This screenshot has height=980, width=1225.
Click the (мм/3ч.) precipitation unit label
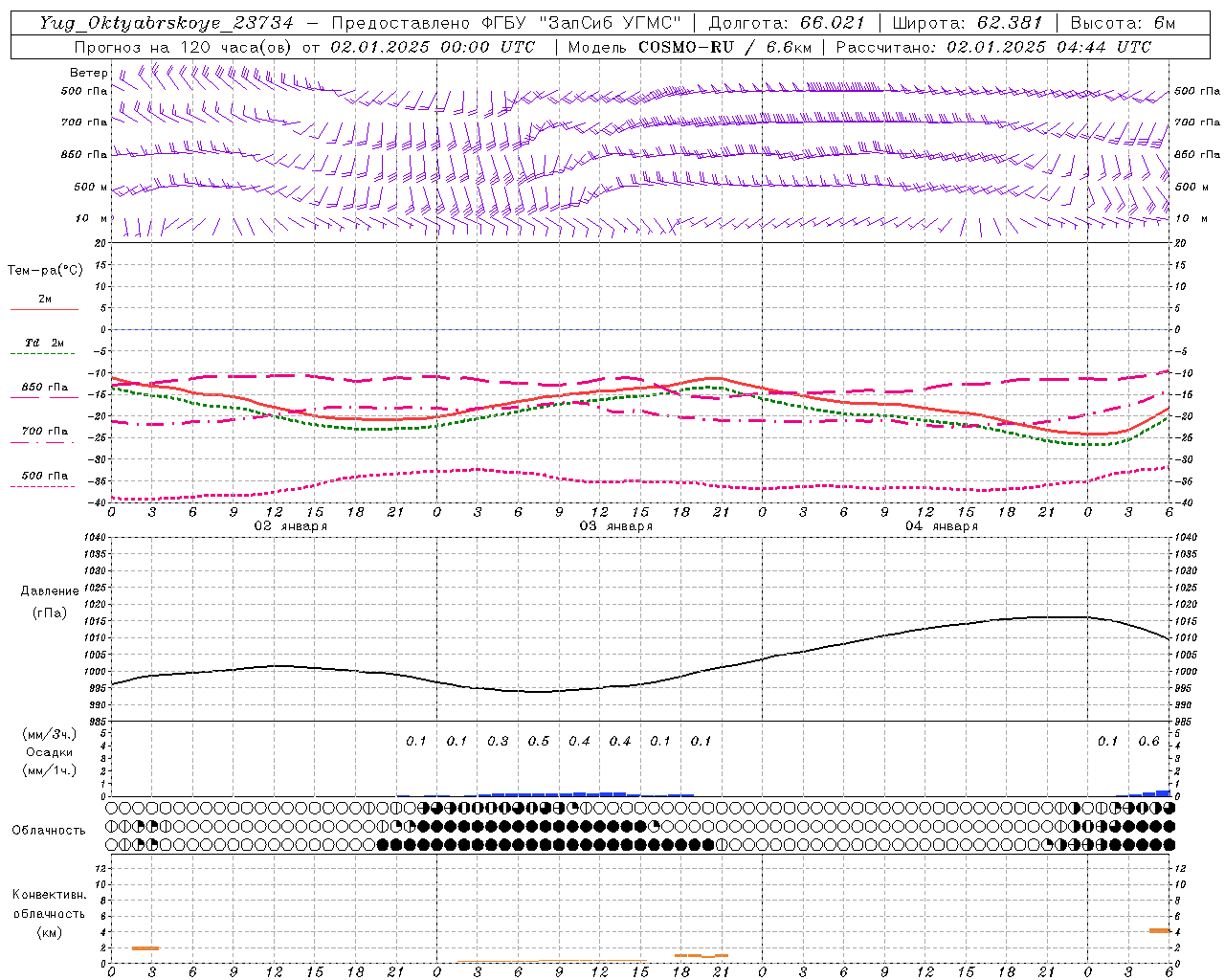click(49, 735)
